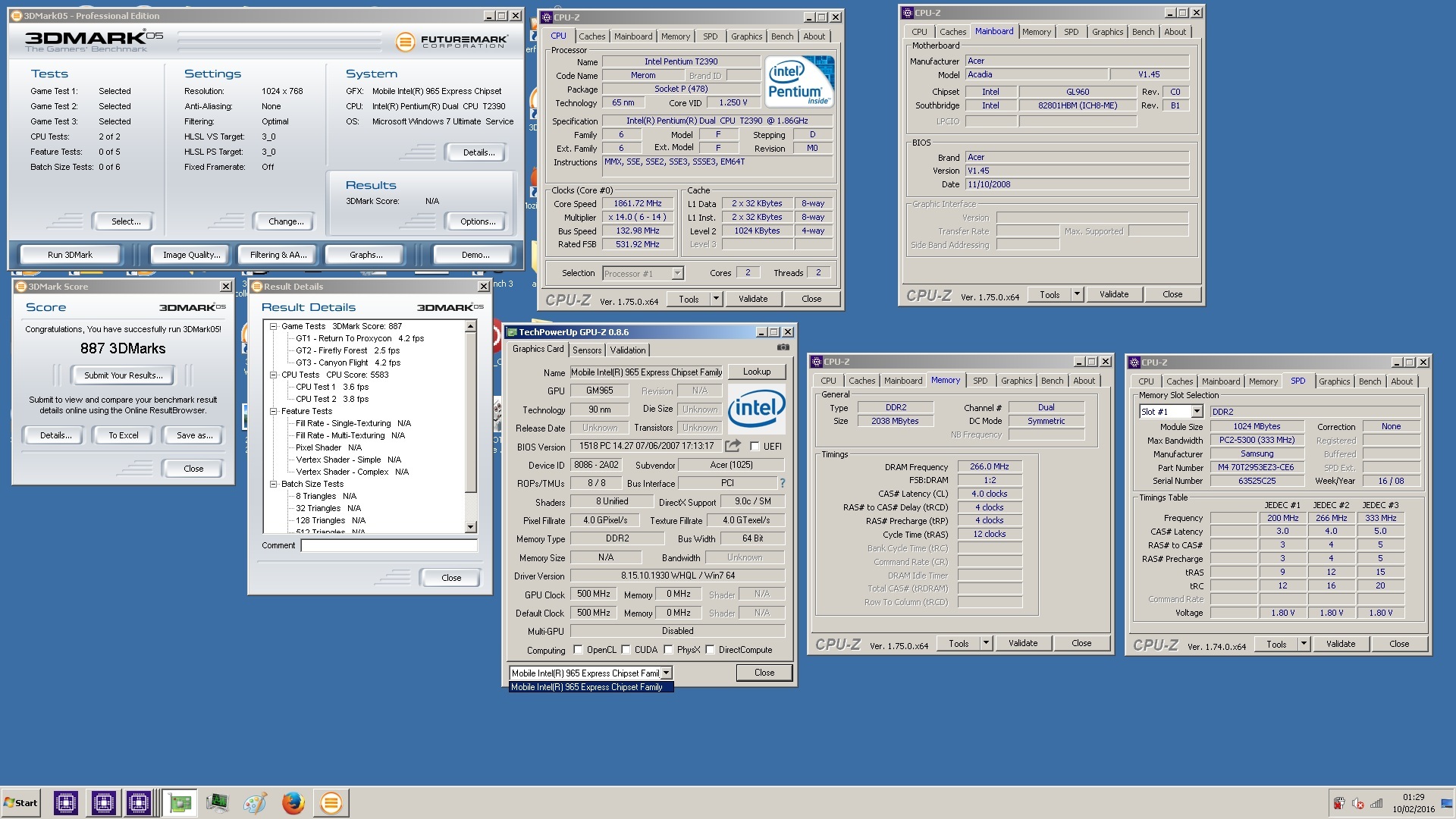
Task: Open Tools dropdown arrow in CPU-Z SPD window
Action: click(1303, 644)
